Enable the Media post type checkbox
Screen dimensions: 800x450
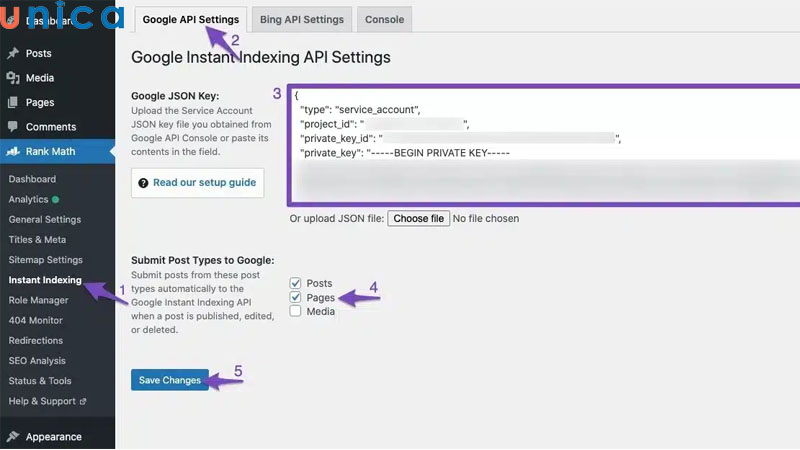click(295, 311)
